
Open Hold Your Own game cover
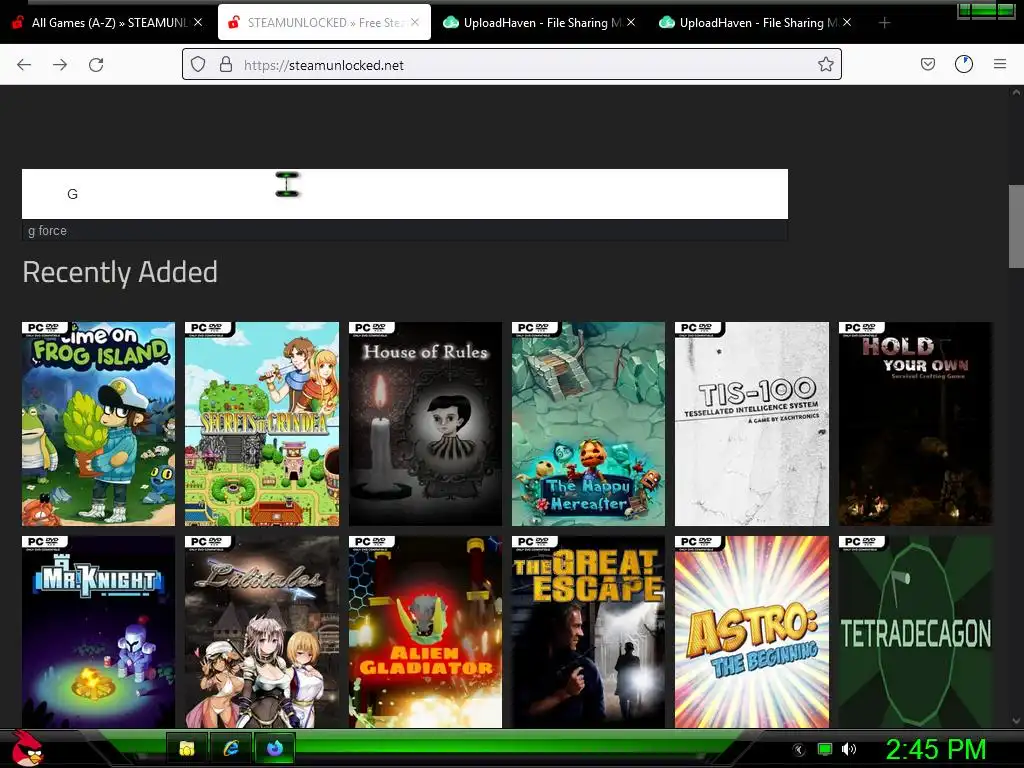[x=915, y=424]
